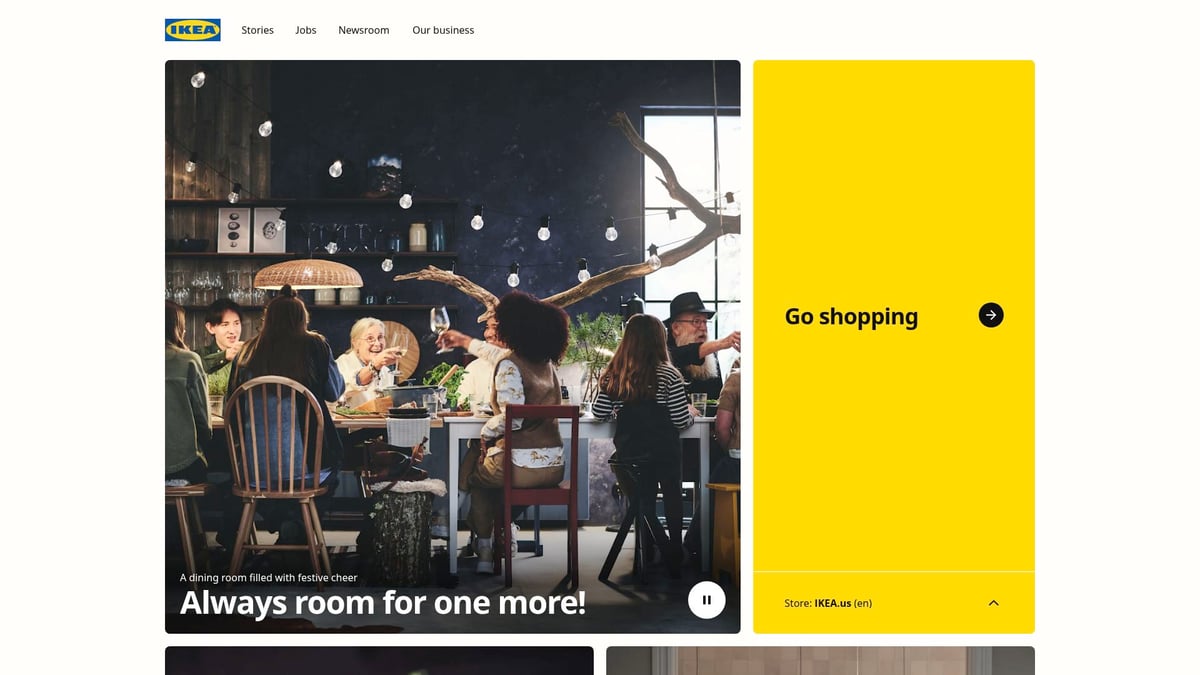Click the bold IKEA.us store name
Viewport: 1200px width, 675px height.
(x=832, y=603)
